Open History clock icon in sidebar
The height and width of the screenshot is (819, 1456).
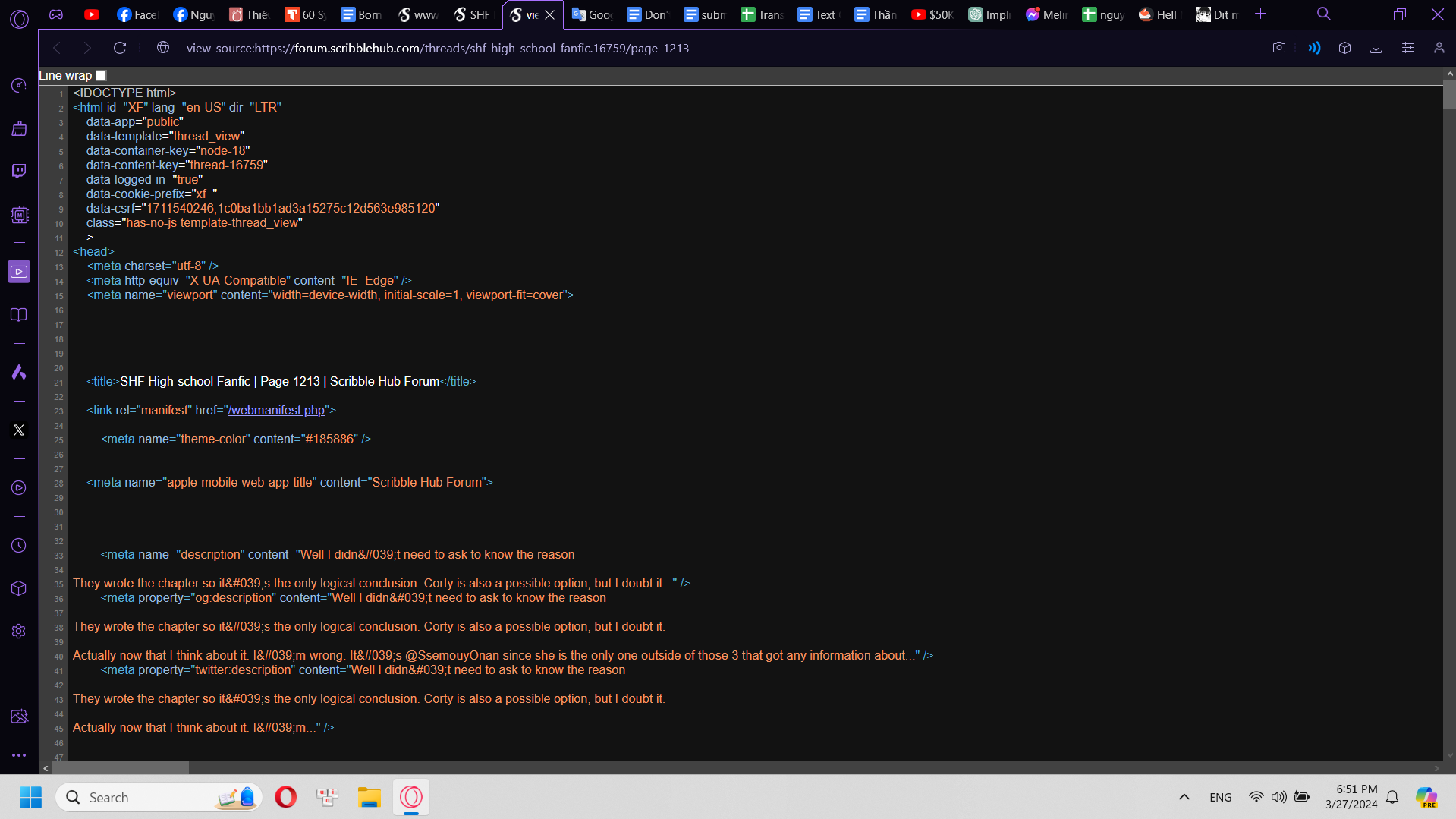[19, 546]
